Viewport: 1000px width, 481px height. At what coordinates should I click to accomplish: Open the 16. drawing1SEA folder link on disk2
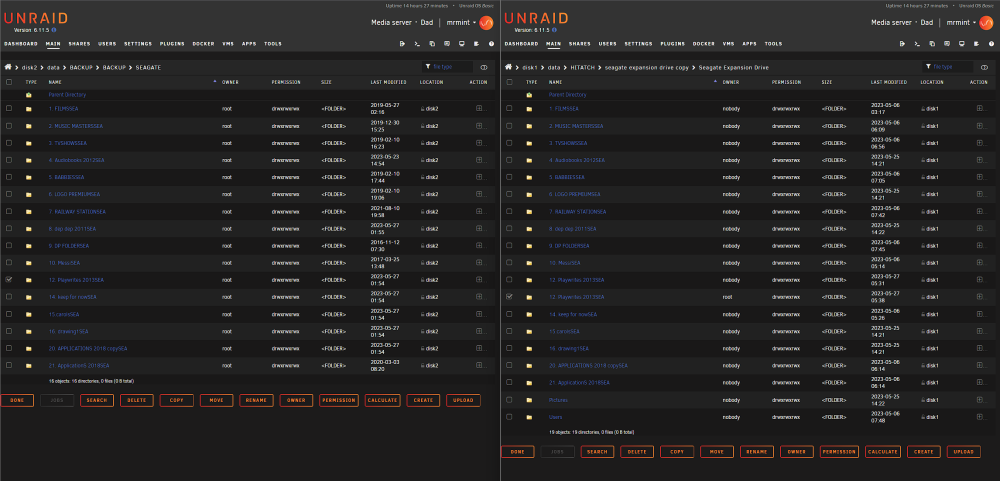tap(68, 332)
